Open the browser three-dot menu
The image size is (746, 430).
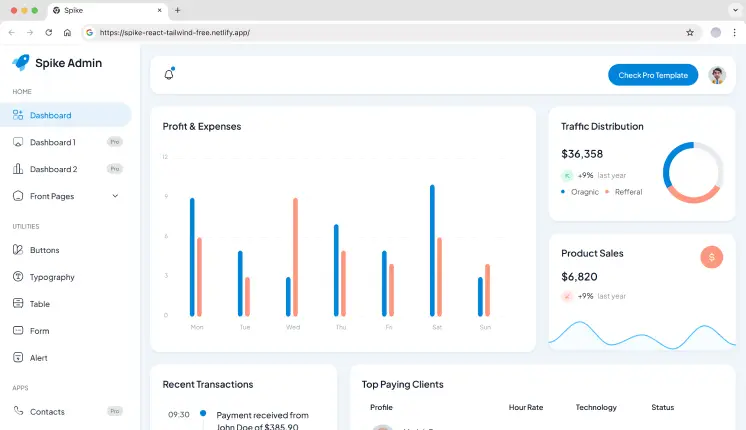pos(734,32)
